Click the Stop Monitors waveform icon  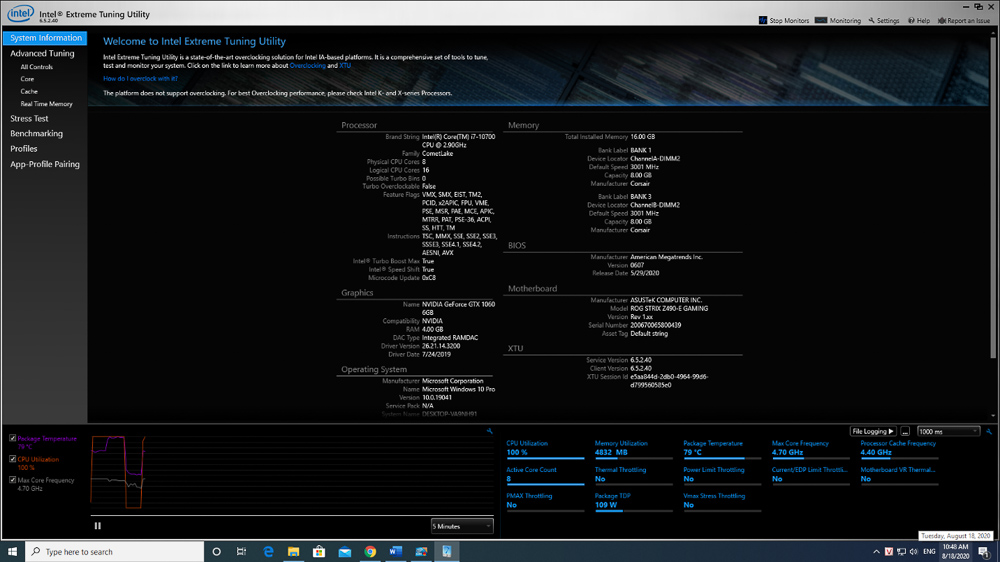(763, 20)
